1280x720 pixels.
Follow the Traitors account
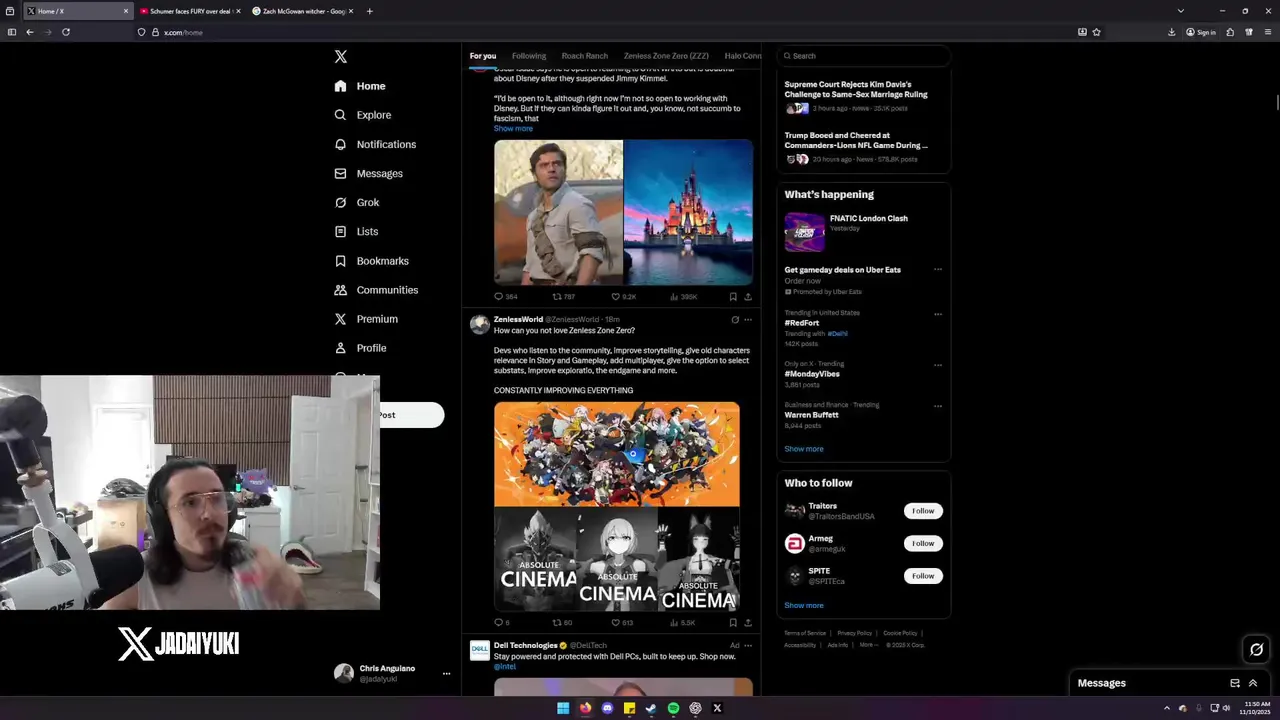coord(923,511)
